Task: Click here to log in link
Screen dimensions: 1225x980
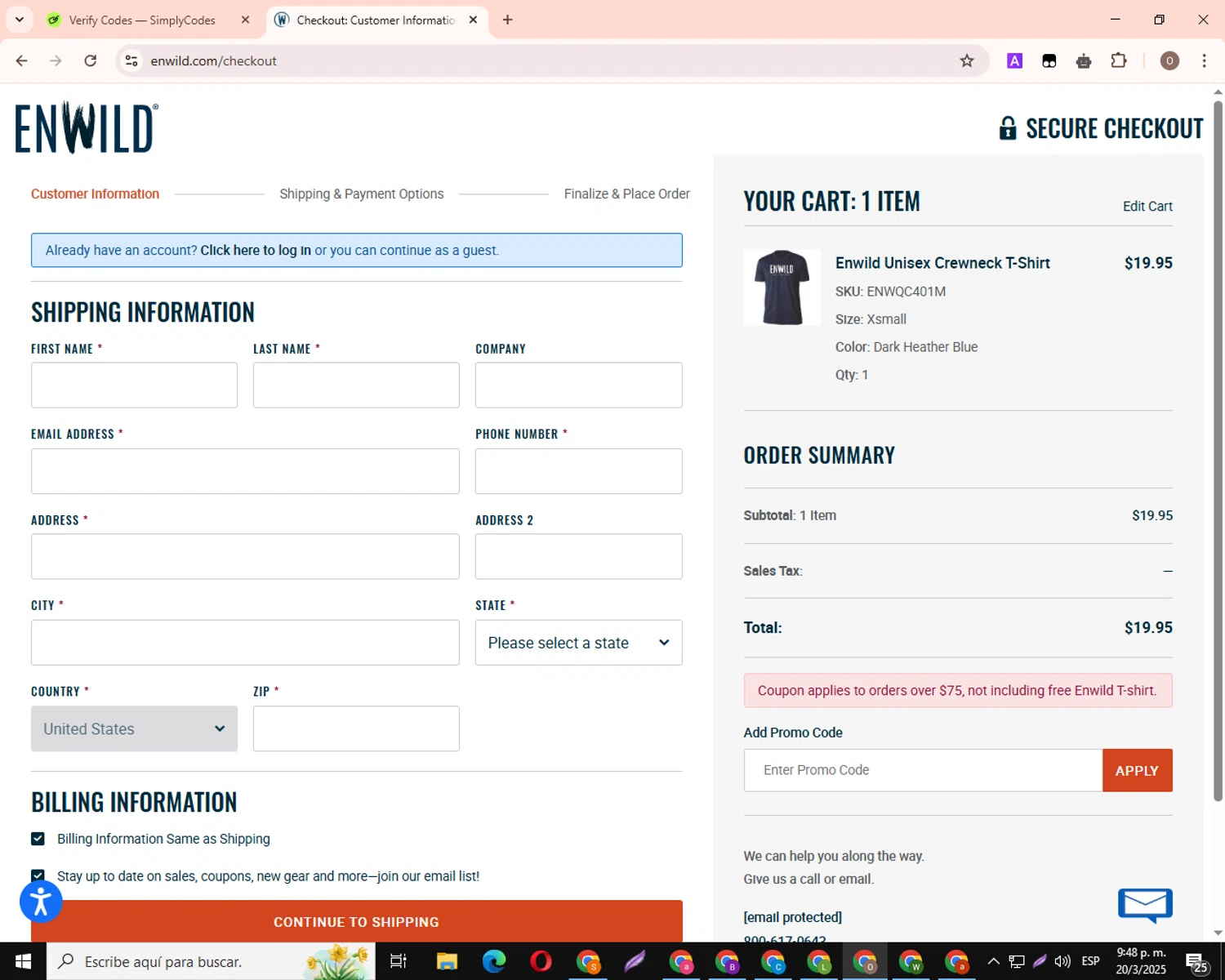Action: click(x=256, y=251)
